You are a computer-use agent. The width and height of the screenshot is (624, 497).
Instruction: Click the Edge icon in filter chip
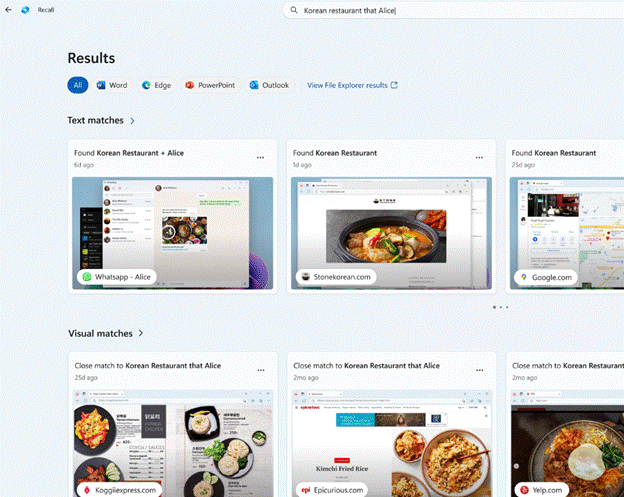click(146, 85)
